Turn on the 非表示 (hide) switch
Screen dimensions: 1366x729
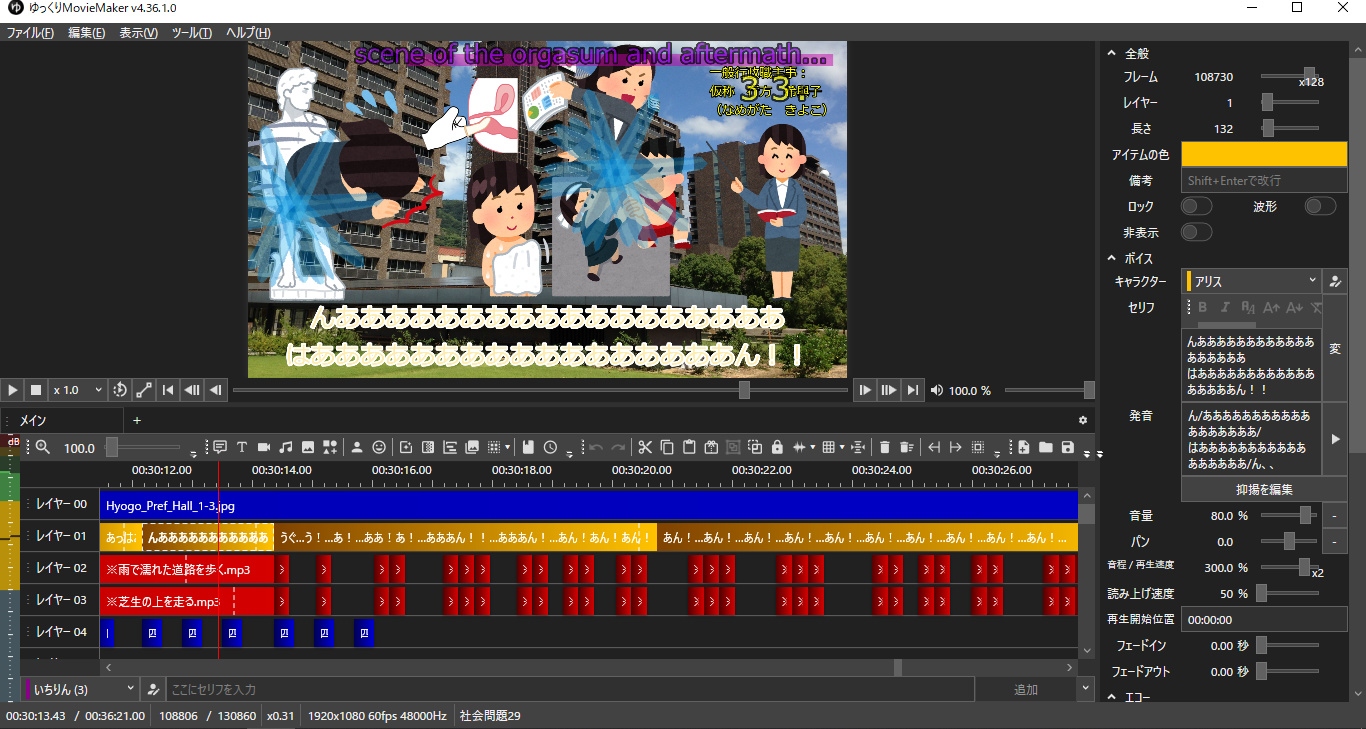pyautogui.click(x=1196, y=232)
